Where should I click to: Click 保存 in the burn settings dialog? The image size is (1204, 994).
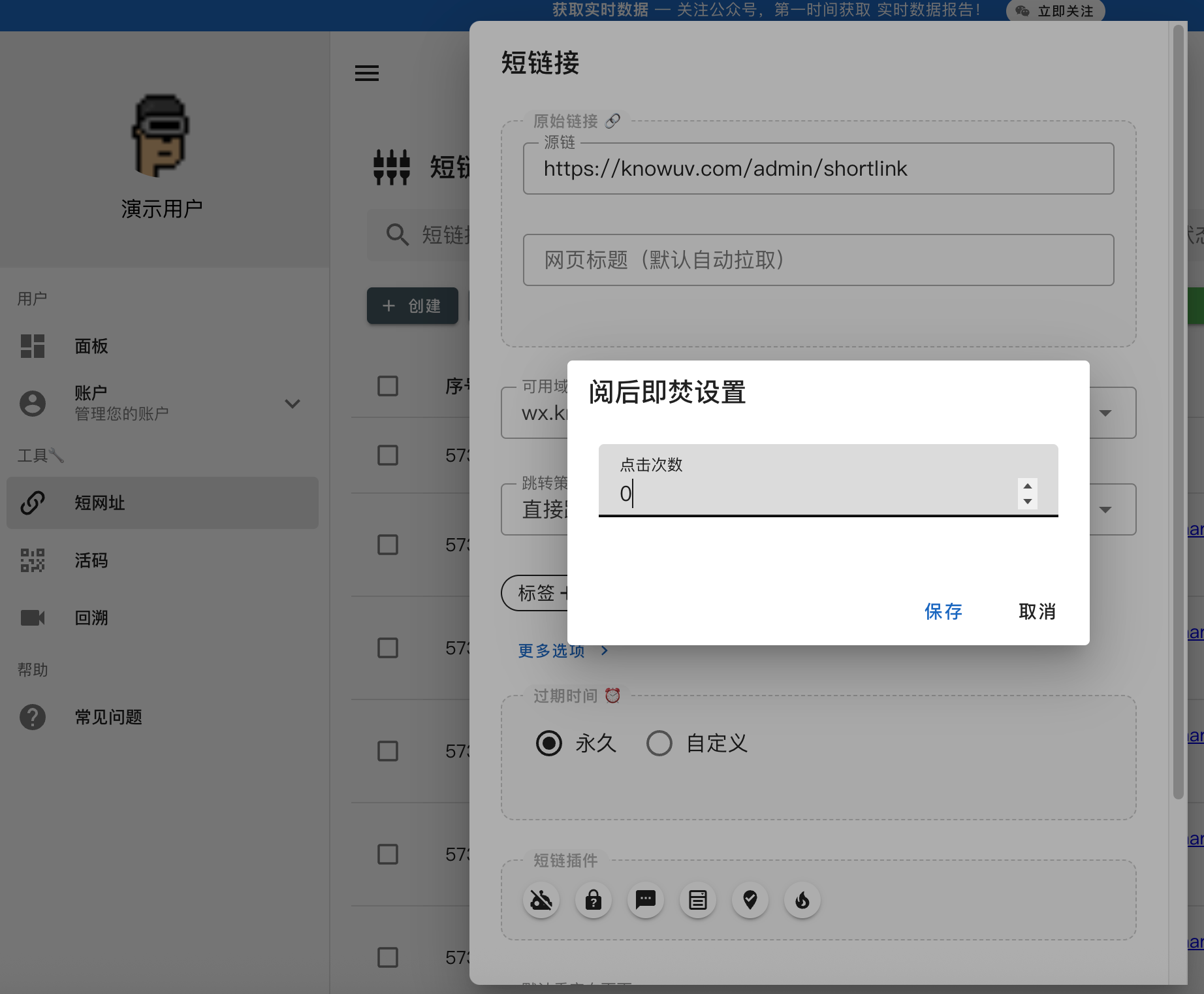click(x=943, y=611)
